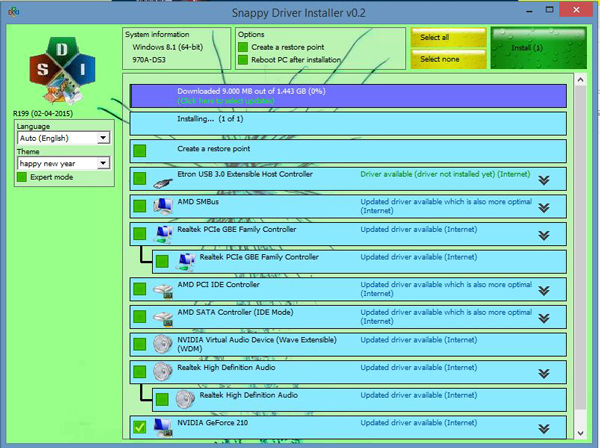Check AMD SATA Controller (IDE Mode) driver

pyautogui.click(x=140, y=316)
